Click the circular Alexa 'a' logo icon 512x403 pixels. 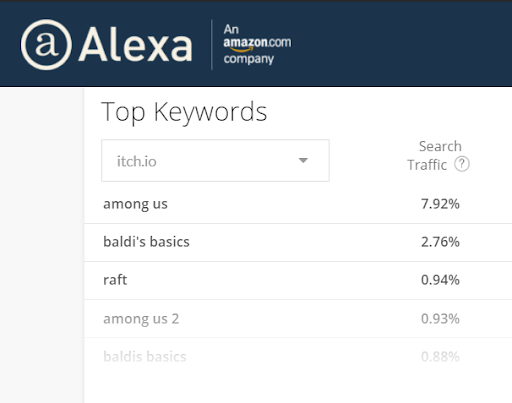pos(46,44)
